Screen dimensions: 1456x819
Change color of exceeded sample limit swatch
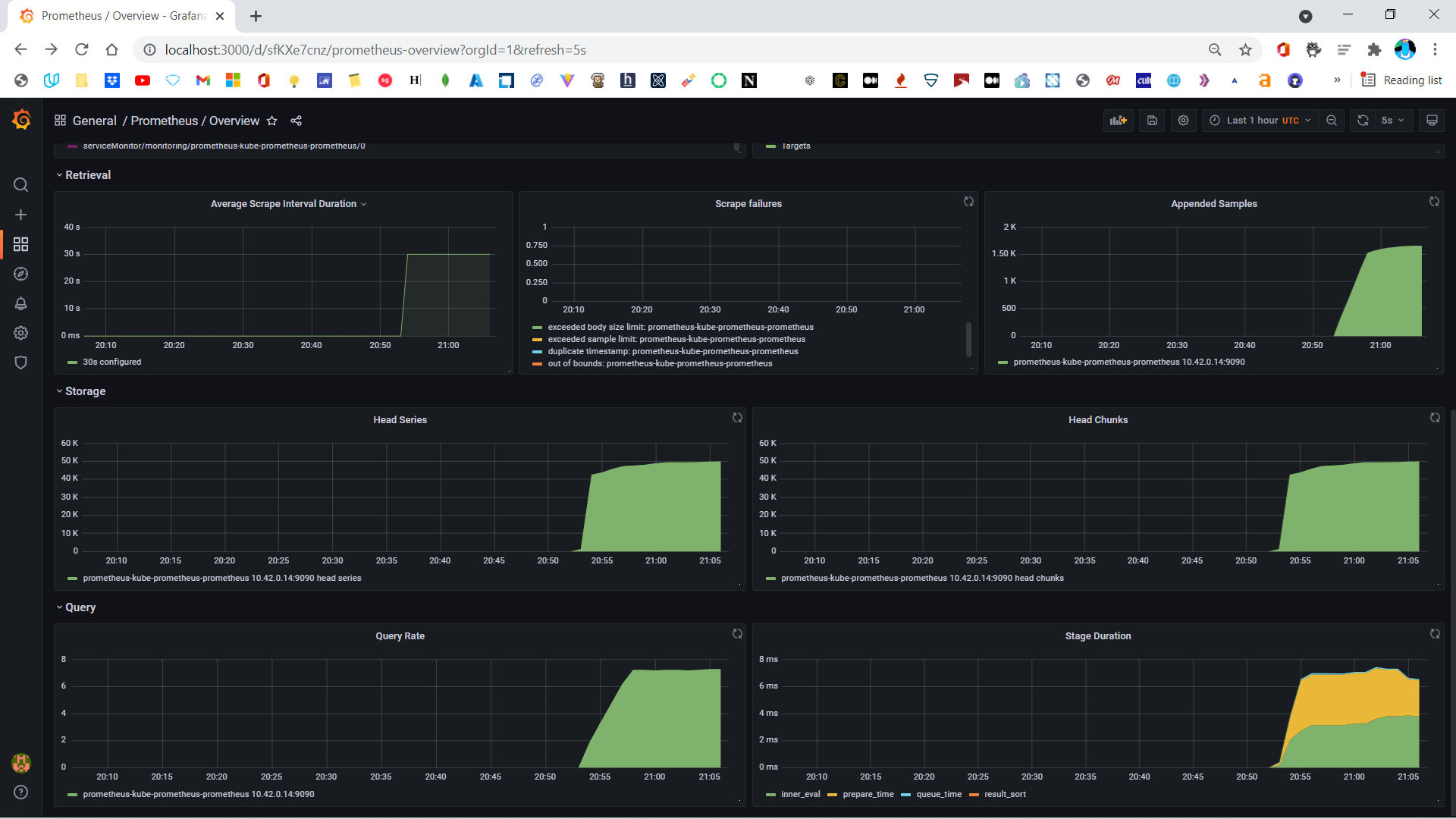pos(538,340)
